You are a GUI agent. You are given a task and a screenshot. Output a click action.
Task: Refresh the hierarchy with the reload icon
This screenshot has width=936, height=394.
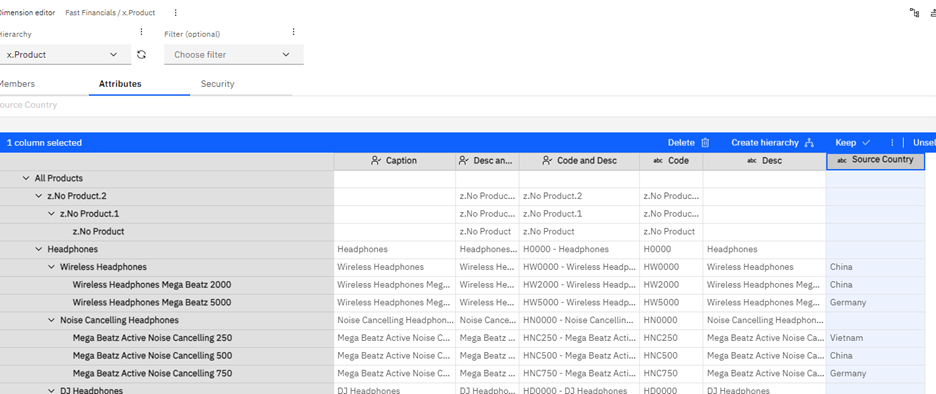pos(141,54)
